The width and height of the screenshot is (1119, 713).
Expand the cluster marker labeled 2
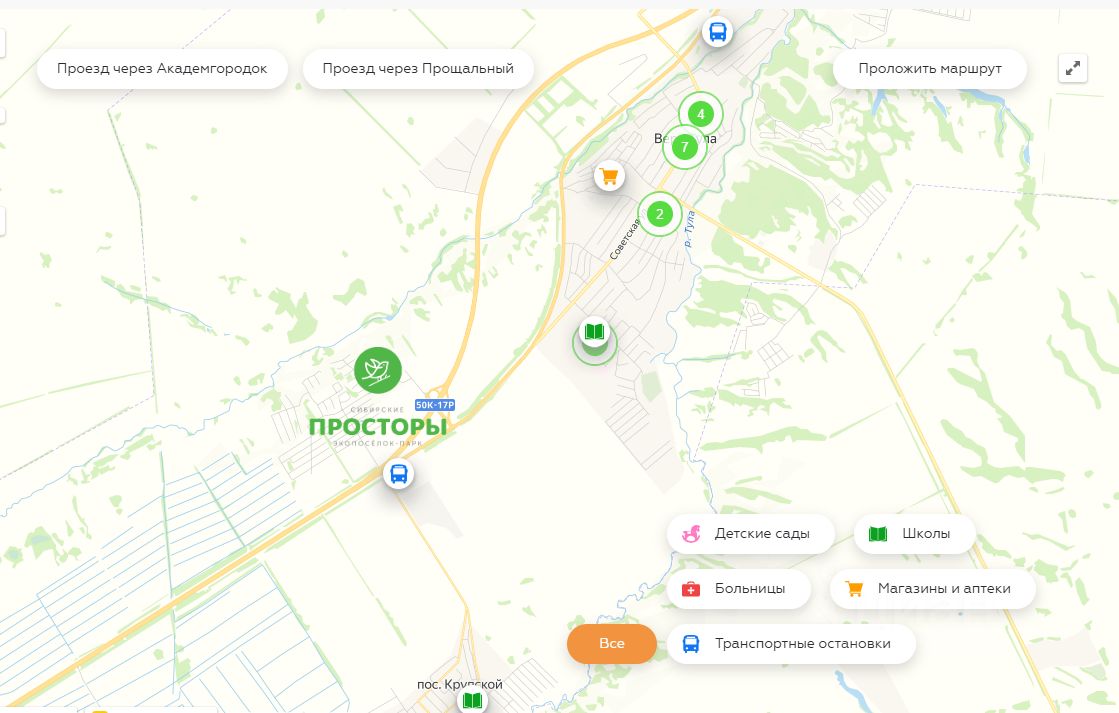(659, 214)
